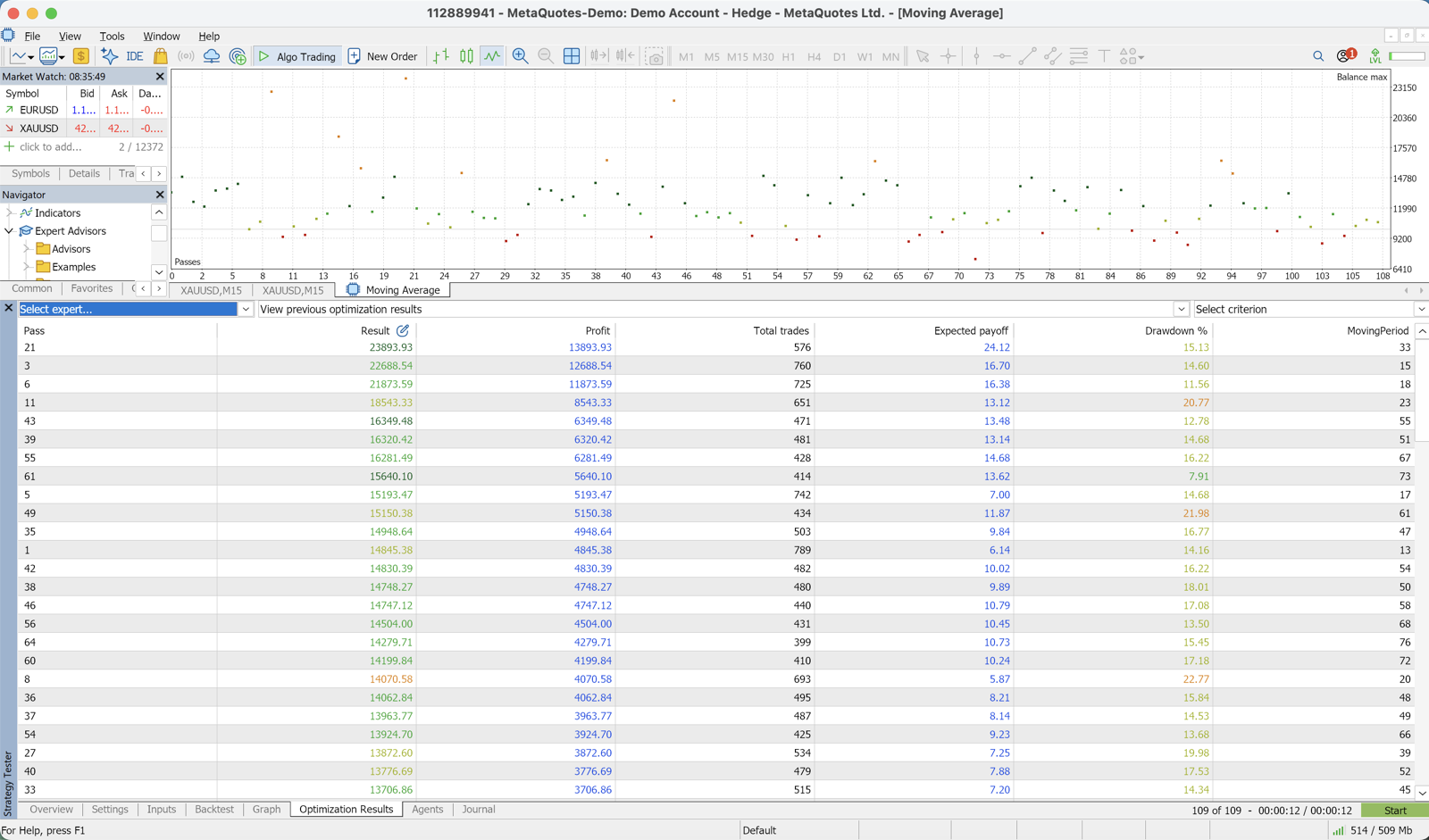Expand the Indicators tree node

(x=10, y=213)
